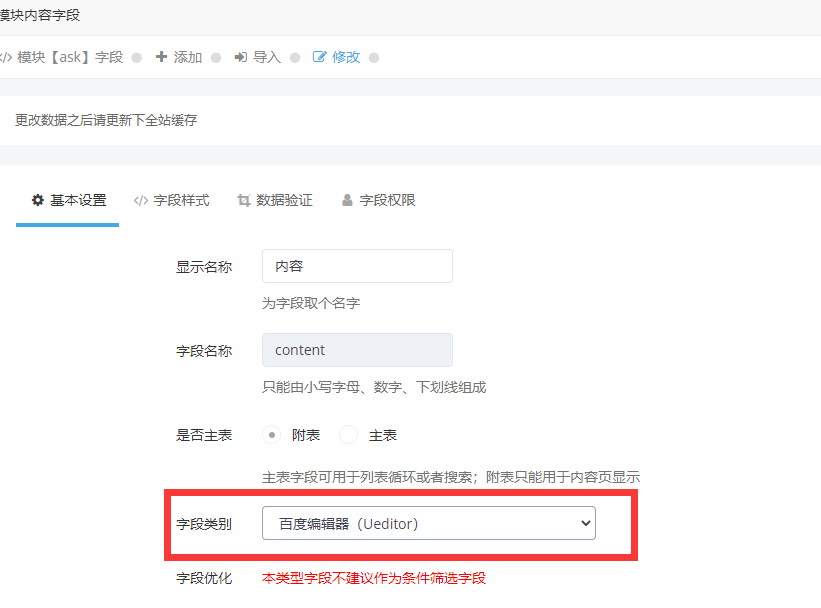The height and width of the screenshot is (608, 821).
Task: Click the import arrow icon beside 导入
Action: point(241,57)
